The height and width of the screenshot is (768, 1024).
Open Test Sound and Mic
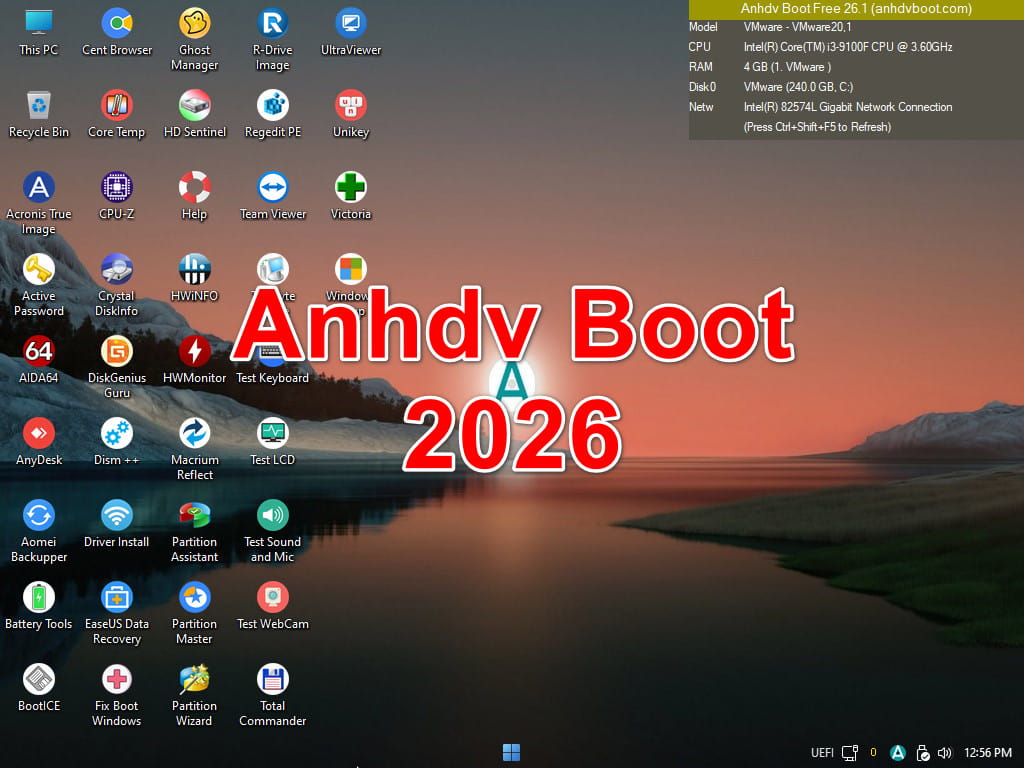click(x=272, y=531)
